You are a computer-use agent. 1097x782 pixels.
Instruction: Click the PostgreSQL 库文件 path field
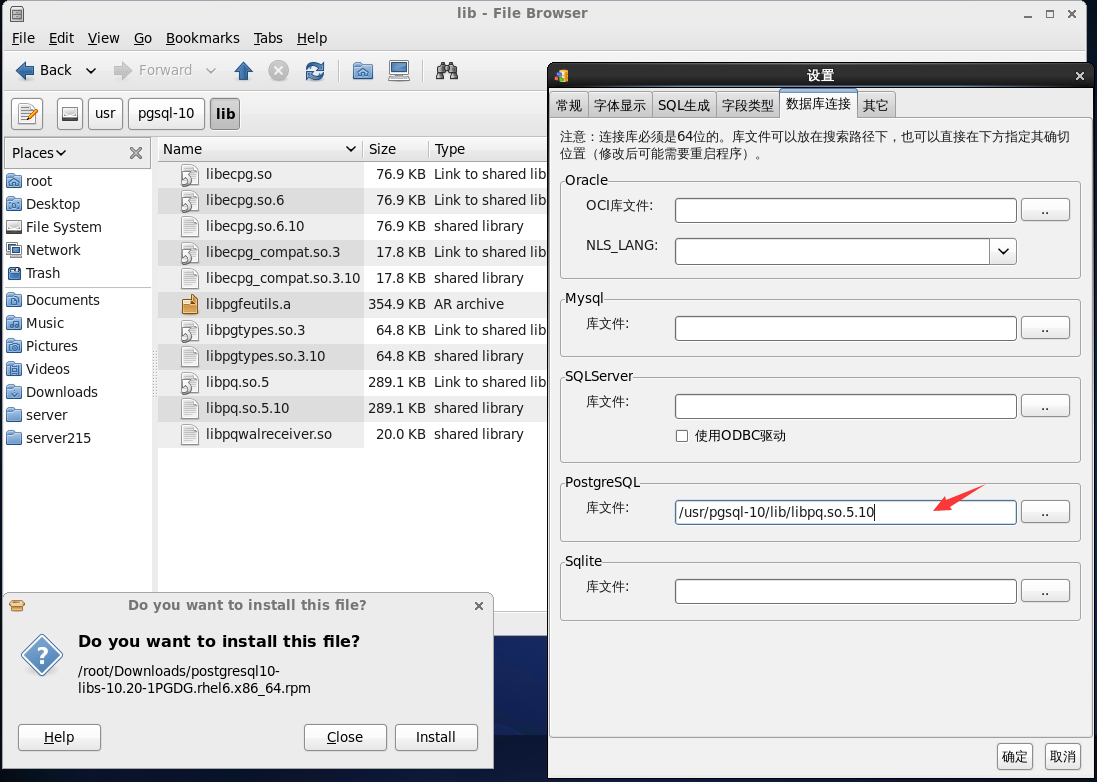click(x=845, y=512)
